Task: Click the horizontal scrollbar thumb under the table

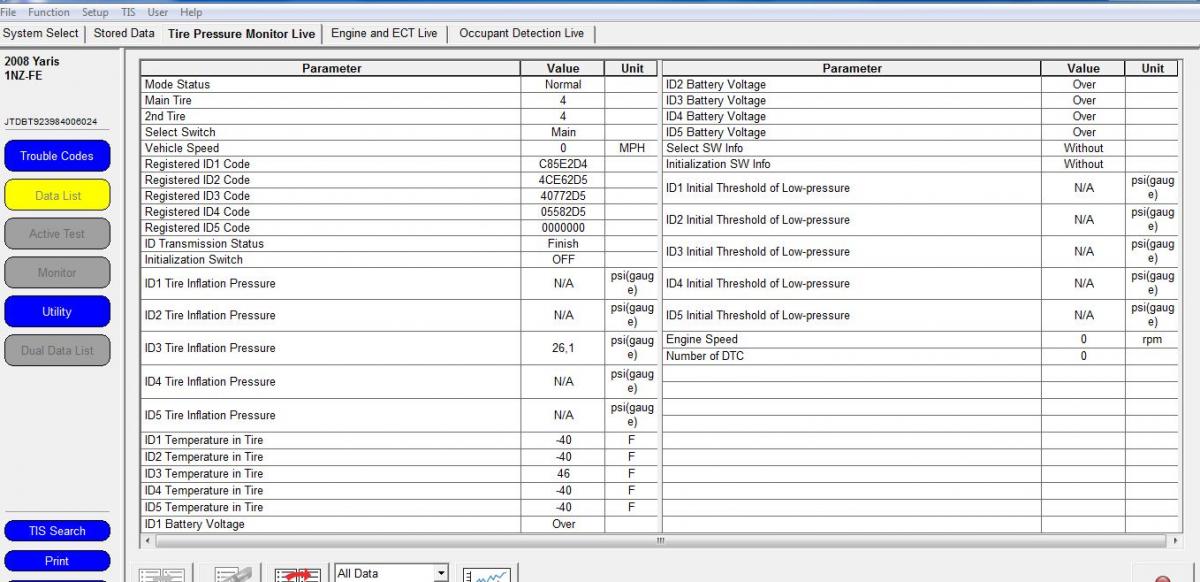Action: point(660,540)
